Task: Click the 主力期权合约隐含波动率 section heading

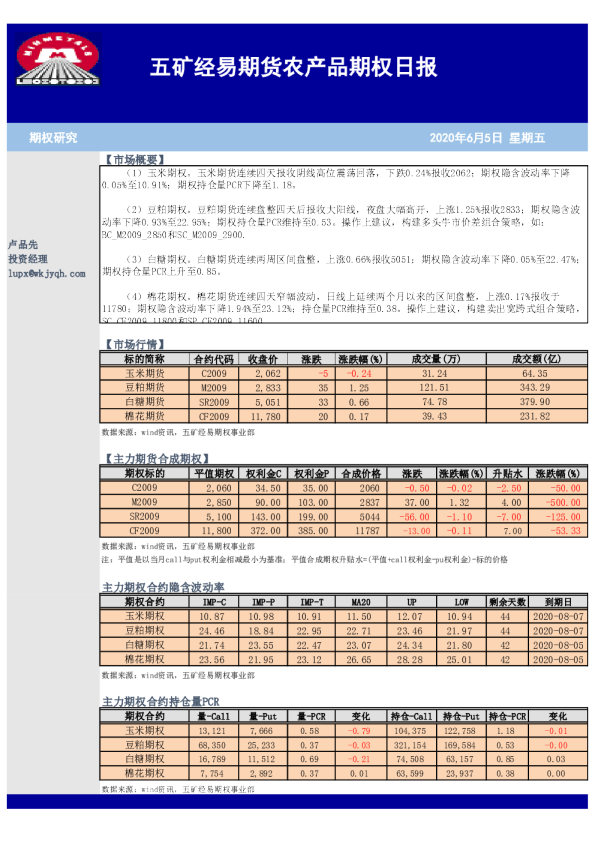Action: (163, 587)
